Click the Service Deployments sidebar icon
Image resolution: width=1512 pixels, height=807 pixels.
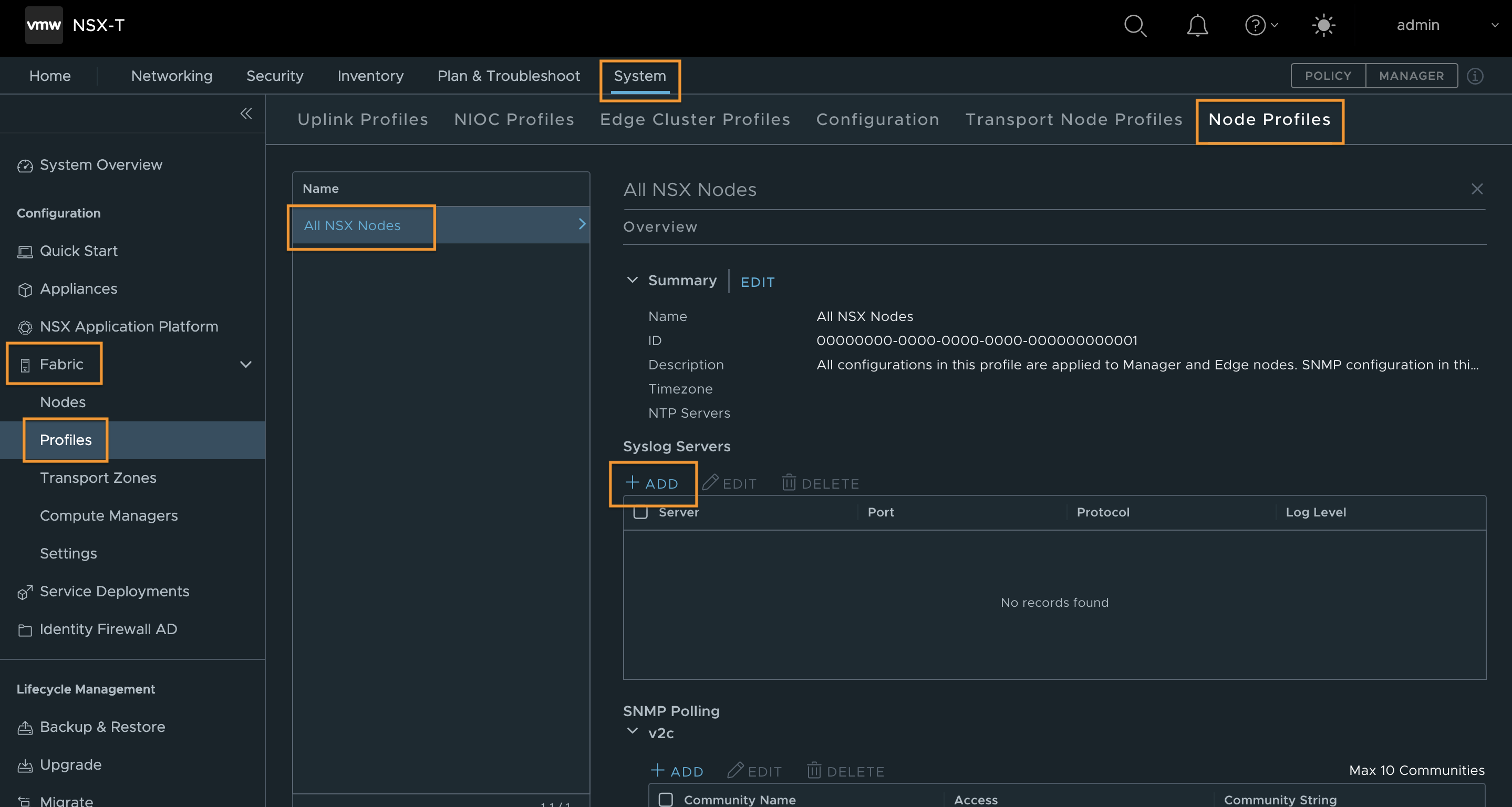[25, 592]
